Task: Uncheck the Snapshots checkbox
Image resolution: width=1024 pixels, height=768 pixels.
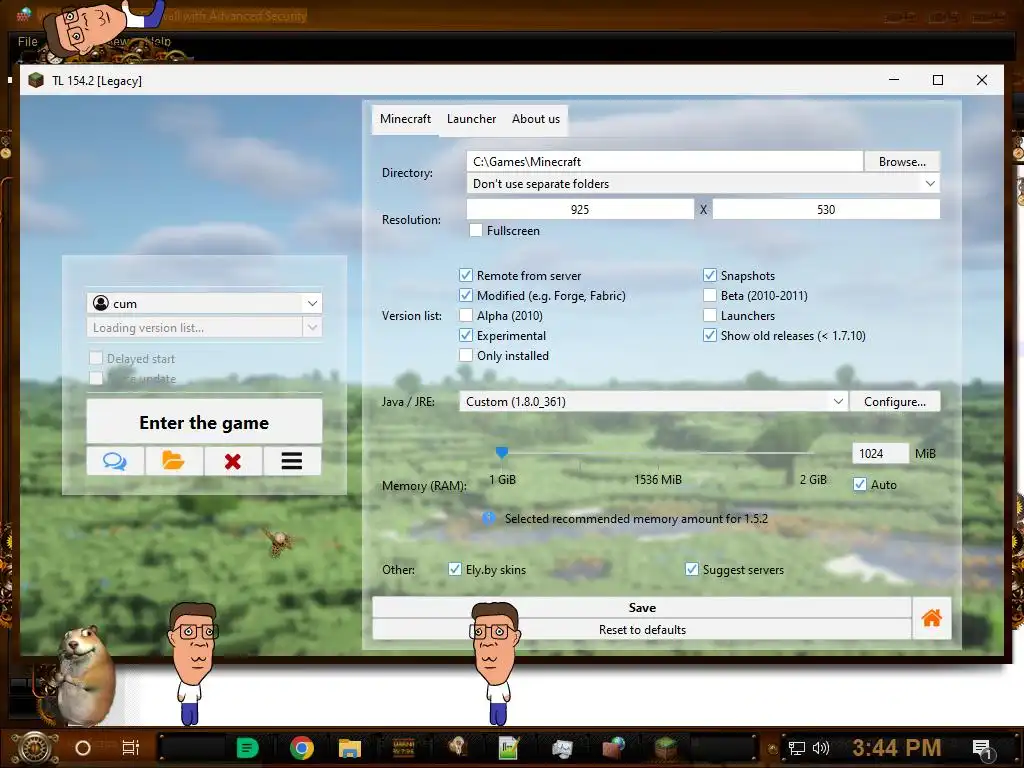Action: coord(710,276)
